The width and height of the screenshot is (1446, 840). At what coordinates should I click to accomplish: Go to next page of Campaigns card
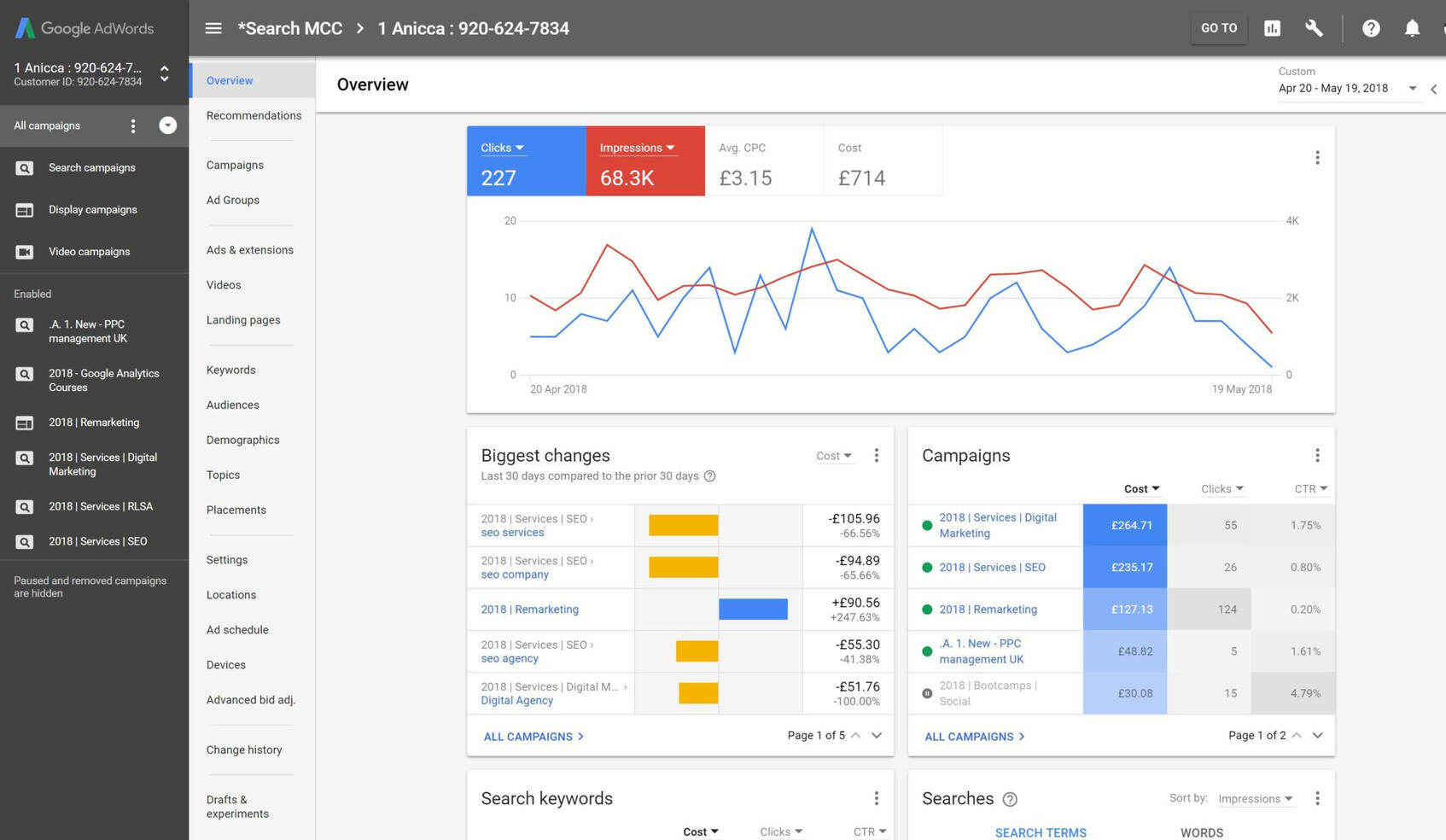(1317, 735)
